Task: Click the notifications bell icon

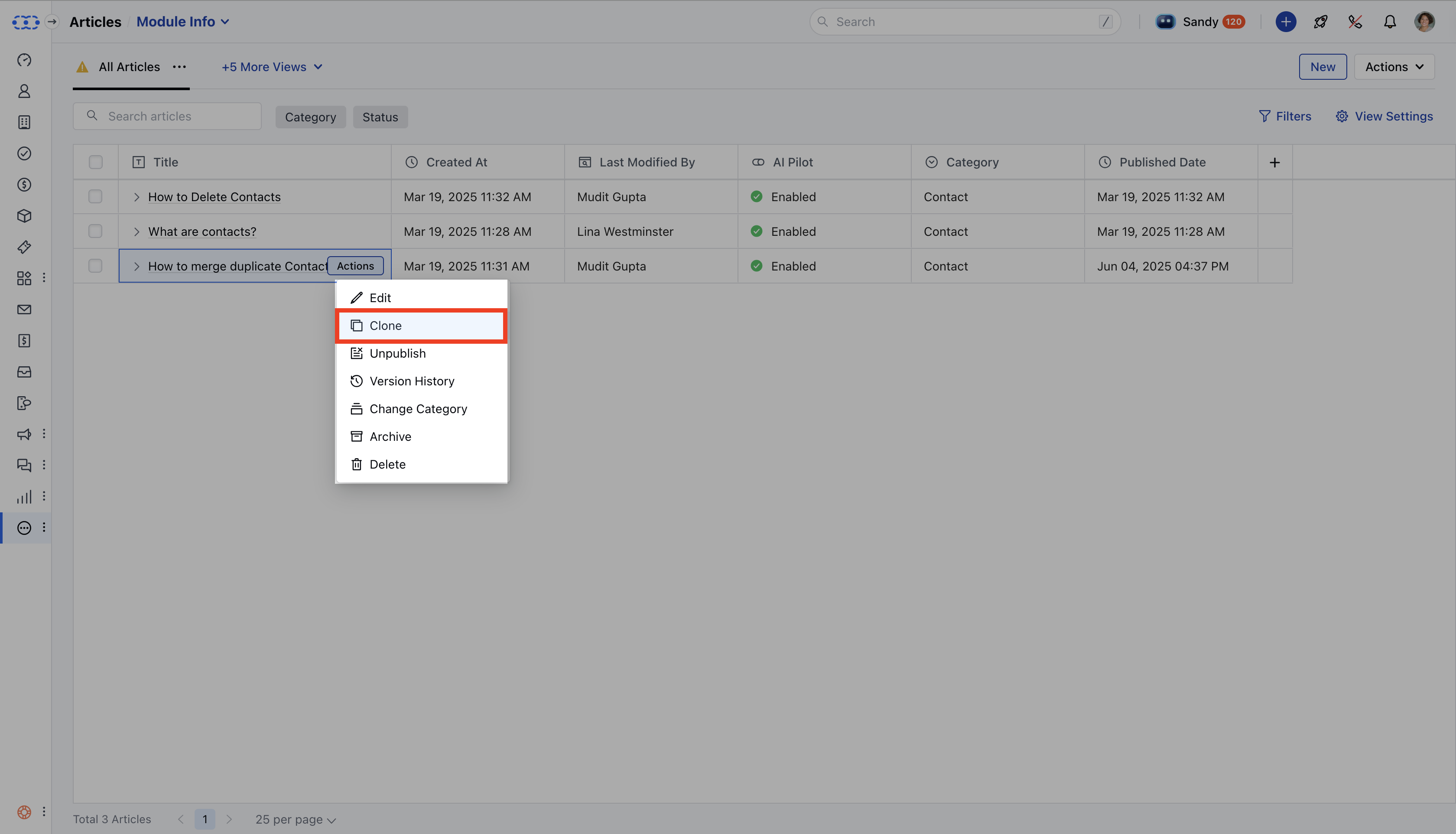Action: tap(1390, 22)
